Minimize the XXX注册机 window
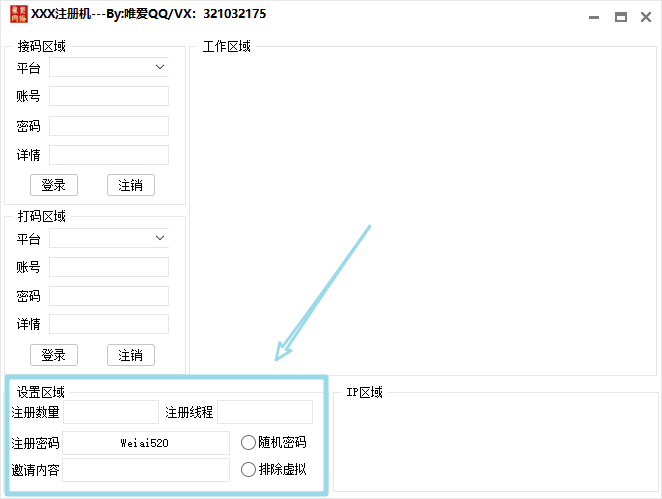 pos(594,17)
